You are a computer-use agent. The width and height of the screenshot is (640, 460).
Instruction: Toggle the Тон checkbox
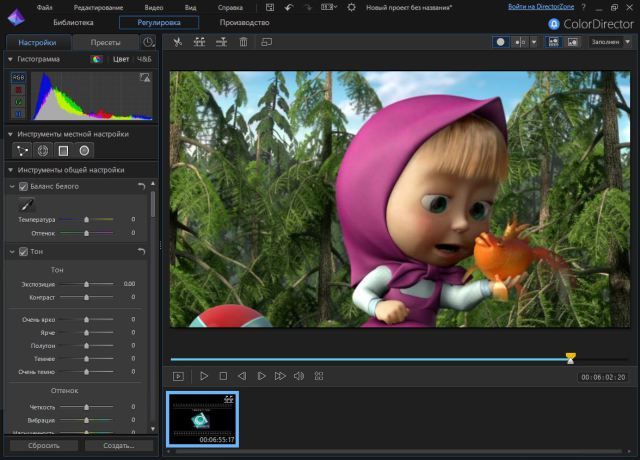point(23,251)
